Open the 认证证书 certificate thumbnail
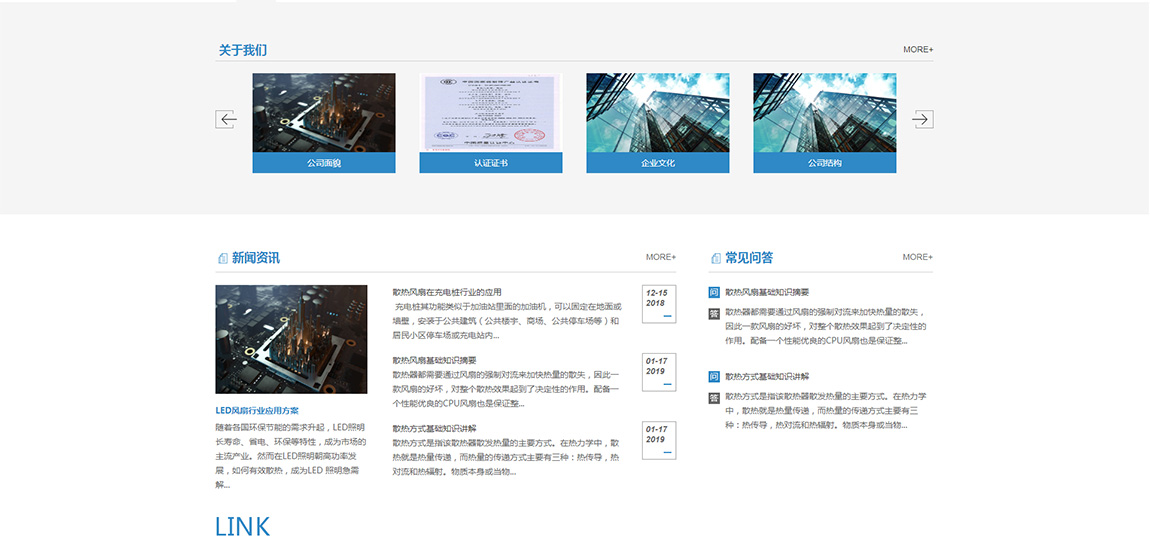1150x560 pixels. (491, 113)
